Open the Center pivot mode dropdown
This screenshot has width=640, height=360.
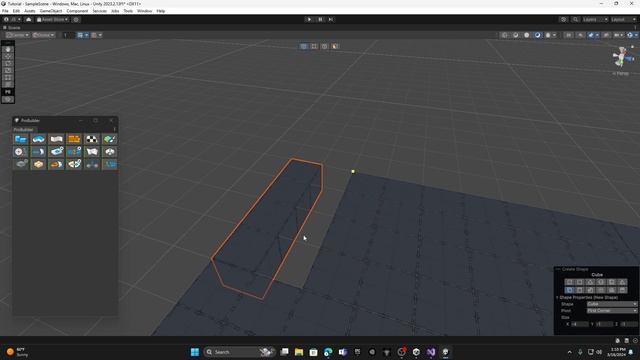[x=18, y=35]
